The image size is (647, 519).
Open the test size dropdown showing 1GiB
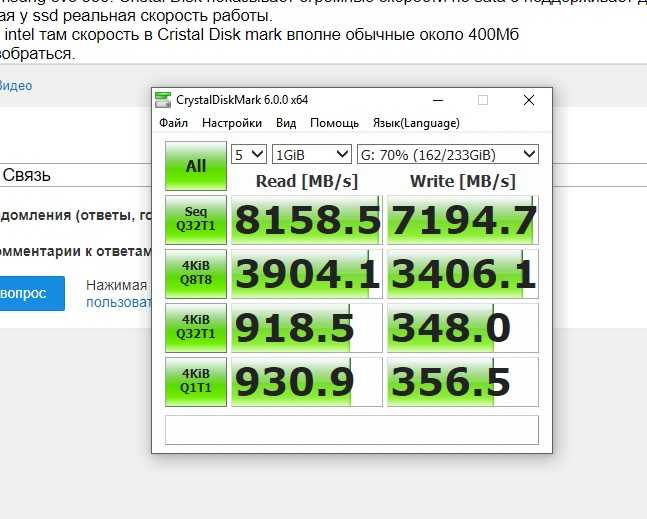pyautogui.click(x=312, y=155)
